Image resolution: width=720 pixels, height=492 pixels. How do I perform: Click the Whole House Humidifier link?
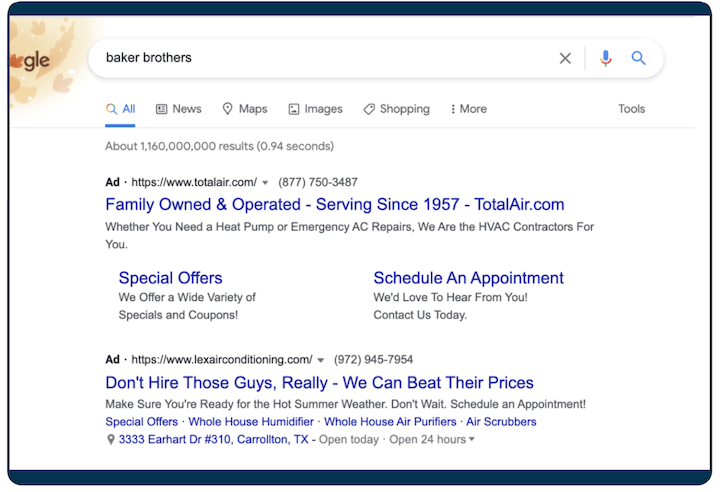click(x=250, y=422)
